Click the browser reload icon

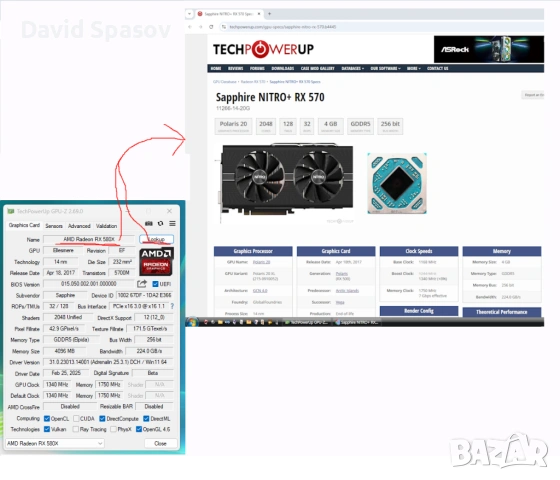pos(211,27)
